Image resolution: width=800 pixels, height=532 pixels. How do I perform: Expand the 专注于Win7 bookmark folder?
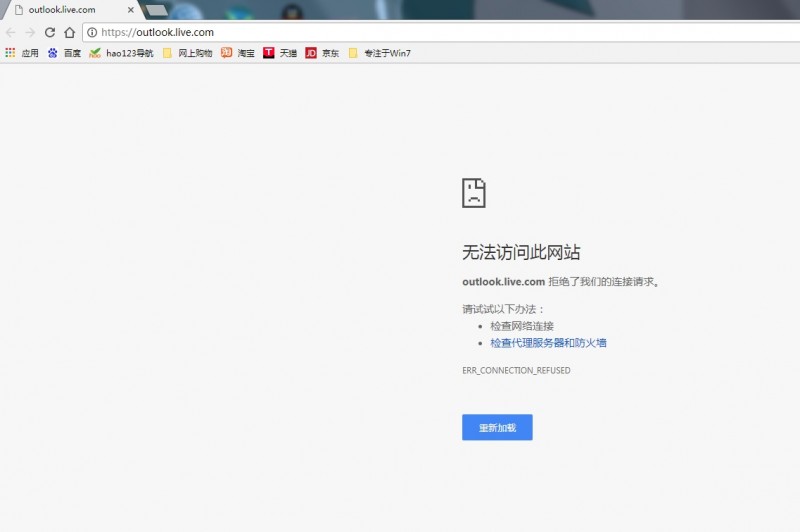tap(379, 53)
